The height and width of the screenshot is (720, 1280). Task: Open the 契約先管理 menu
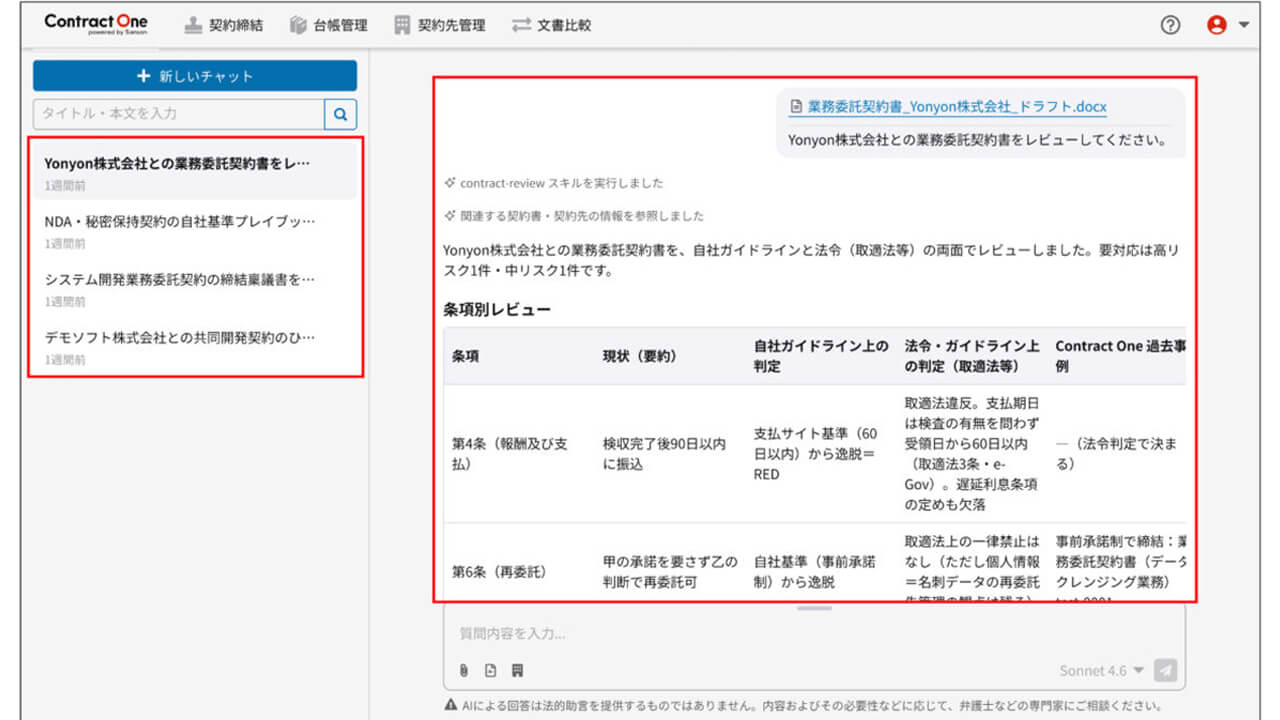(x=440, y=25)
